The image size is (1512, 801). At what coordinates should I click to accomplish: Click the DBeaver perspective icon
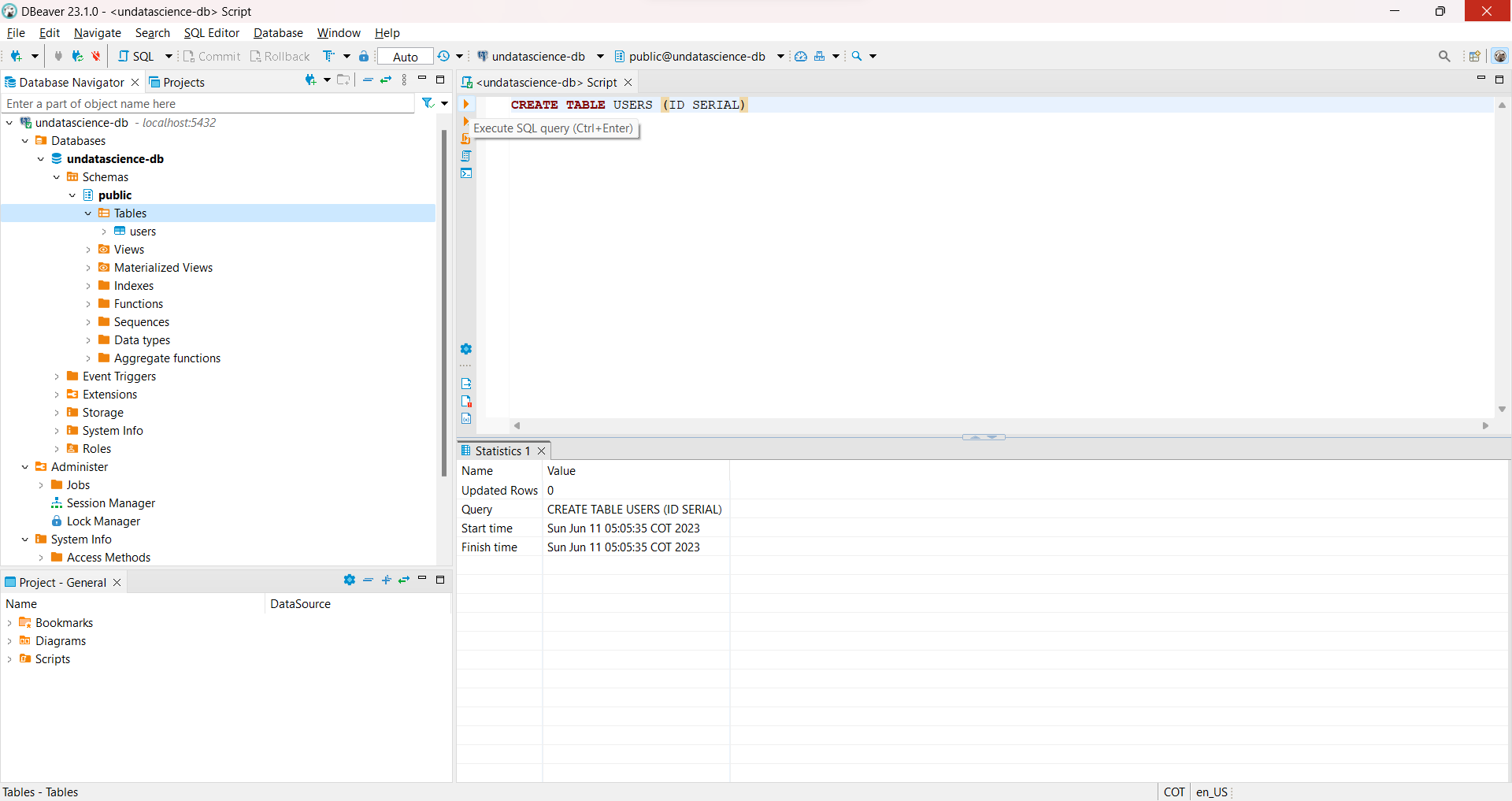tap(1500, 56)
